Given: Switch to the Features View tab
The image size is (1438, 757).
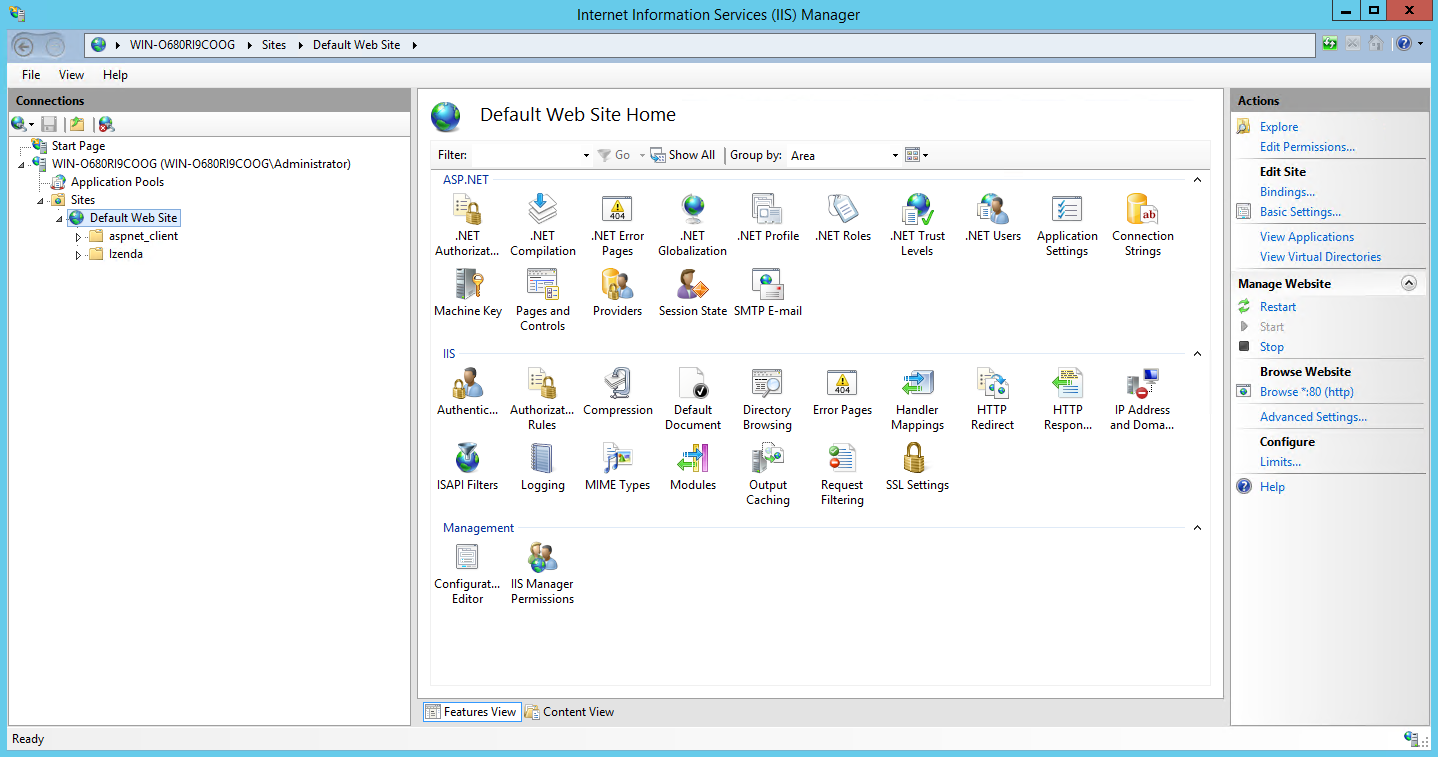Looking at the screenshot, I should (x=471, y=712).
